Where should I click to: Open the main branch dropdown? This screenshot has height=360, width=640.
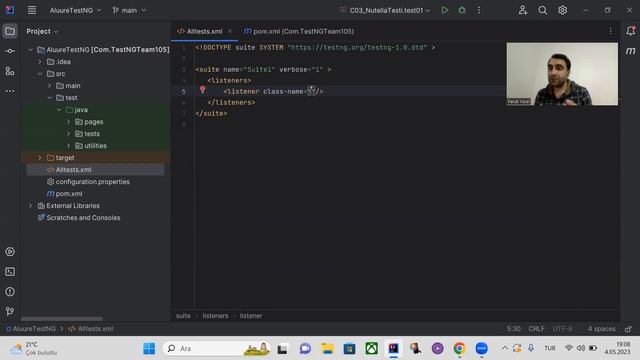[129, 10]
